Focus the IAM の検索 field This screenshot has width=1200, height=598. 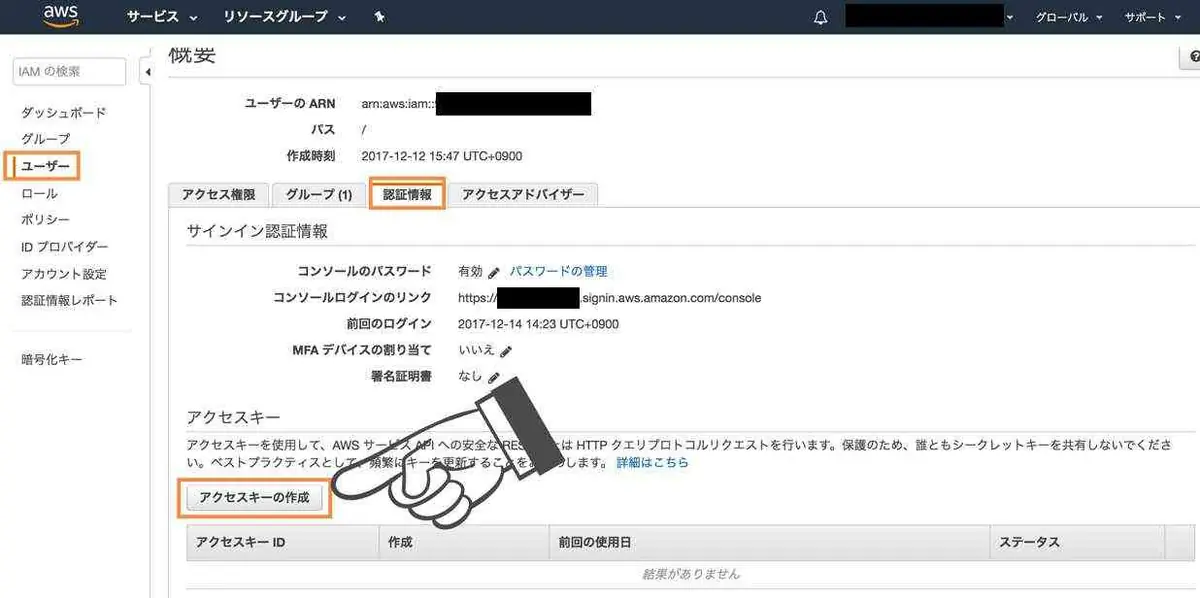69,72
